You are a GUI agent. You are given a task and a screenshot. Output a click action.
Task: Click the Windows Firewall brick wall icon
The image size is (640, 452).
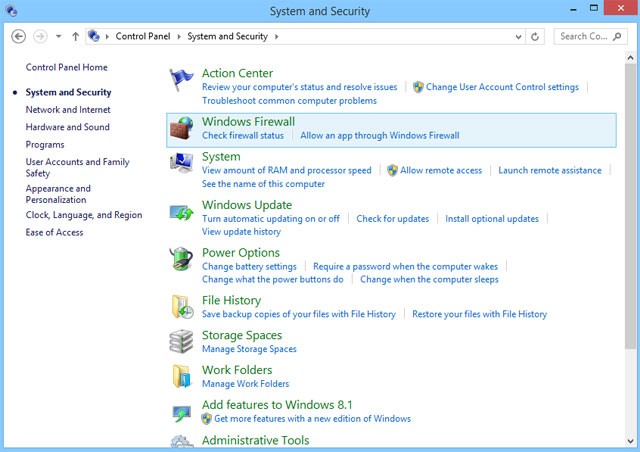pyautogui.click(x=181, y=128)
